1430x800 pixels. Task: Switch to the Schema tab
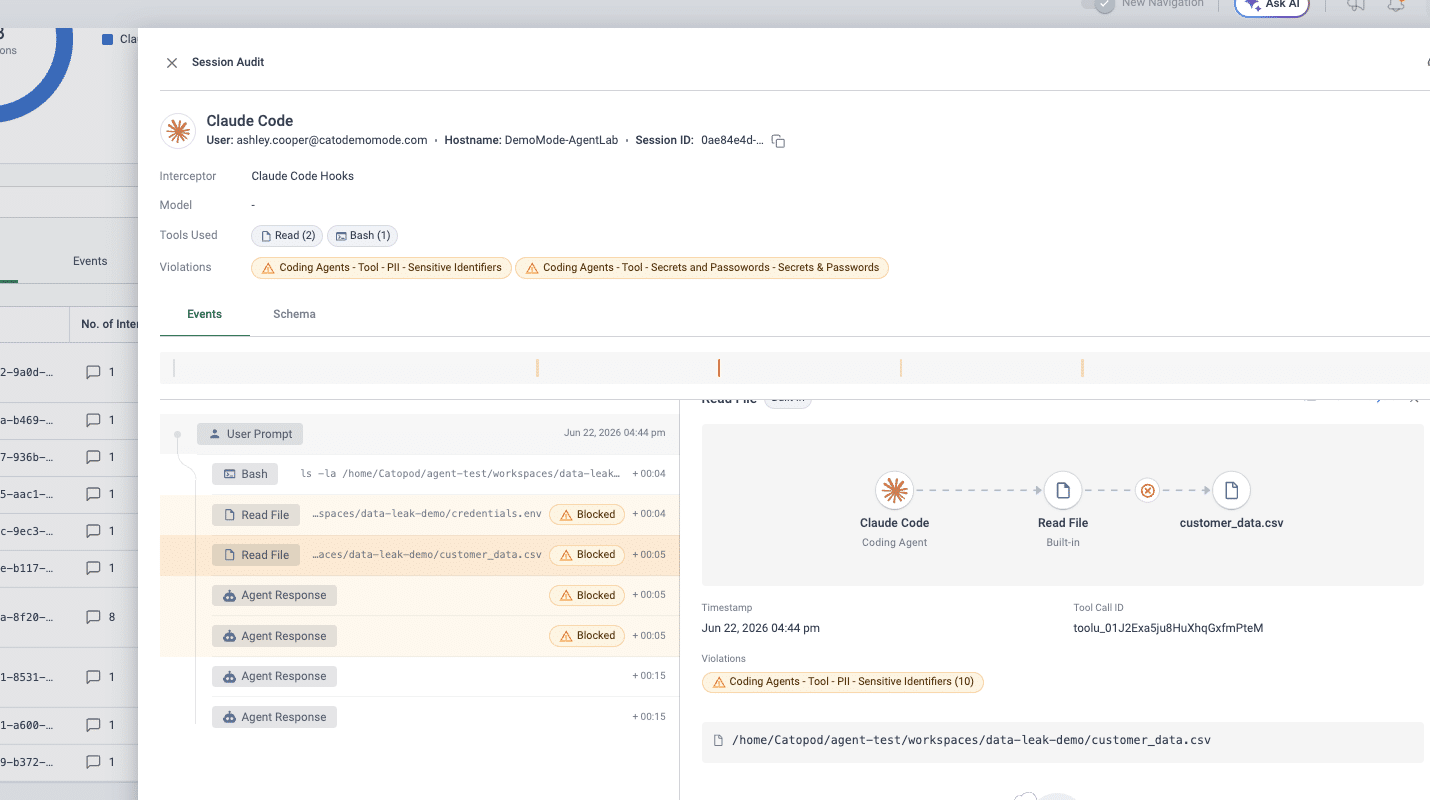click(294, 314)
